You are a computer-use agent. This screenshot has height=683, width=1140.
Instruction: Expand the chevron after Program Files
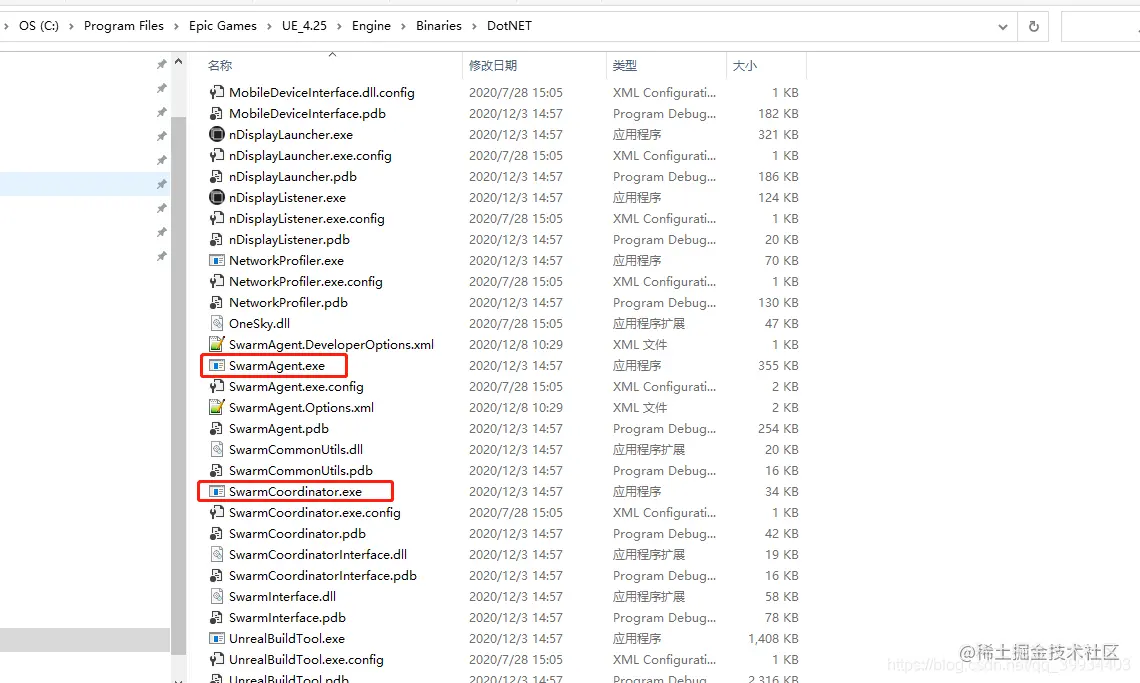(176, 26)
